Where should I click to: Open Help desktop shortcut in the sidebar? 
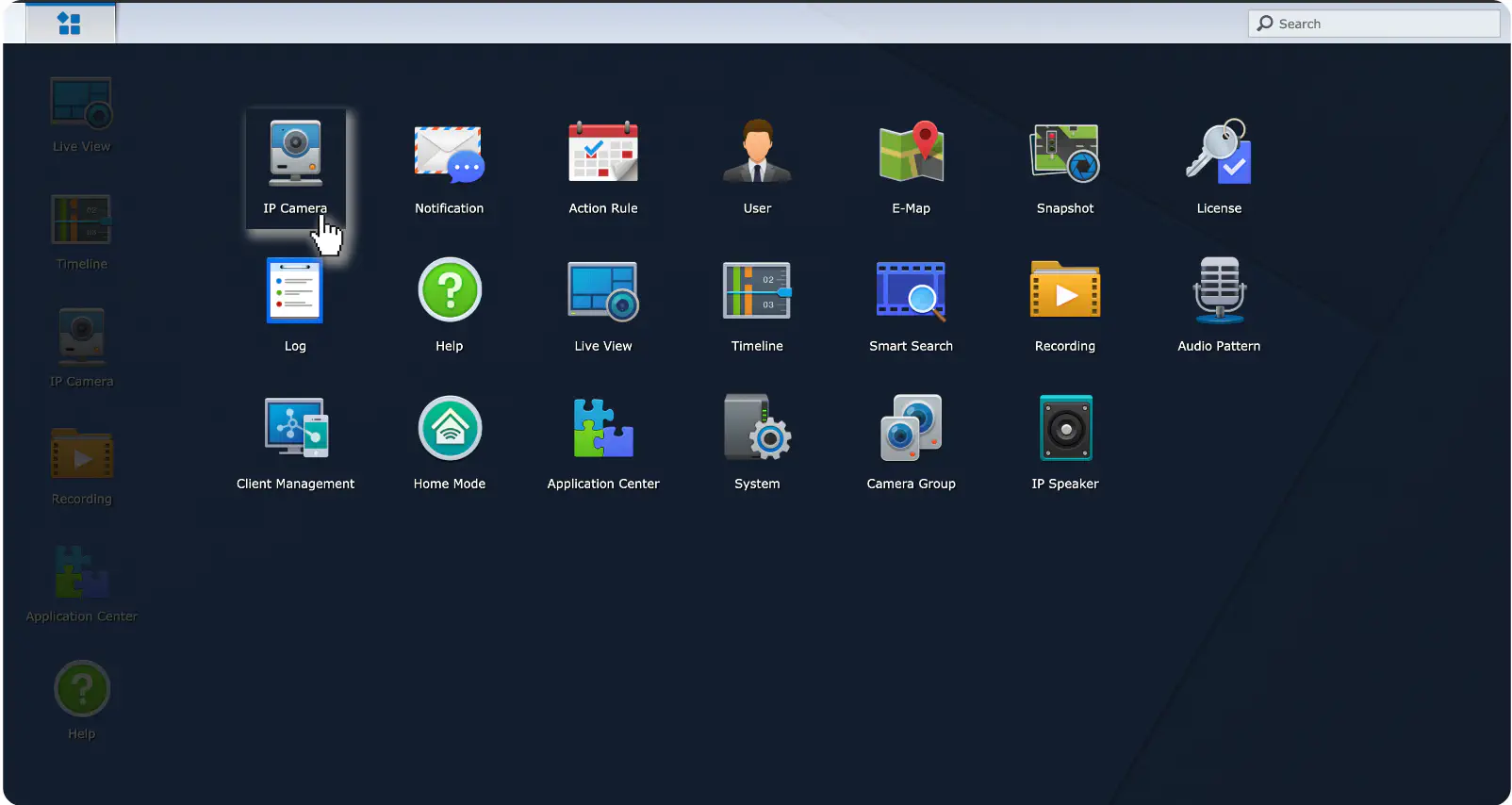pos(82,701)
